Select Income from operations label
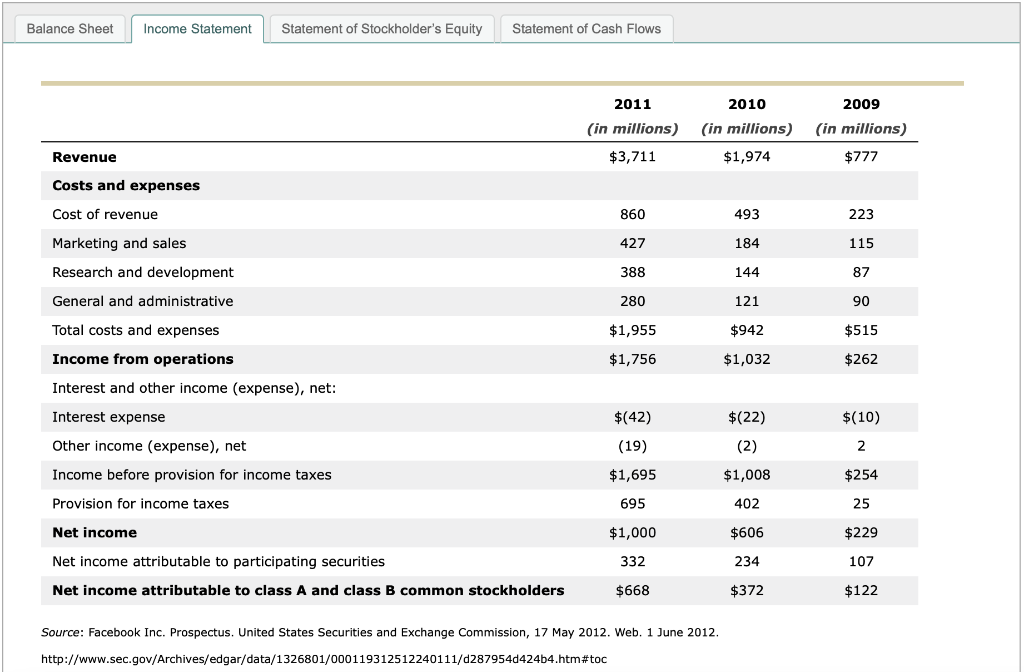The width and height of the screenshot is (1024, 672). click(x=143, y=359)
